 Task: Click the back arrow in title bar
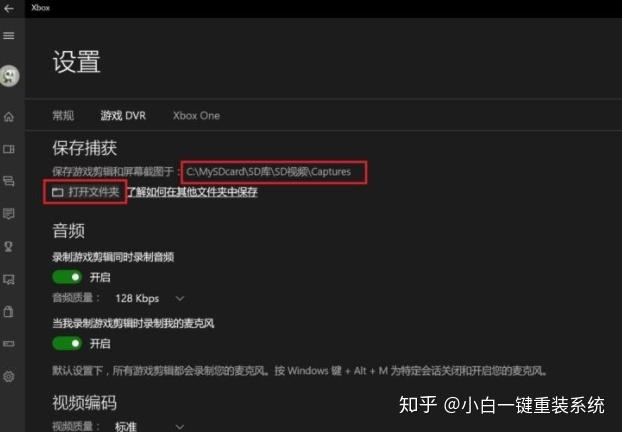[x=9, y=8]
